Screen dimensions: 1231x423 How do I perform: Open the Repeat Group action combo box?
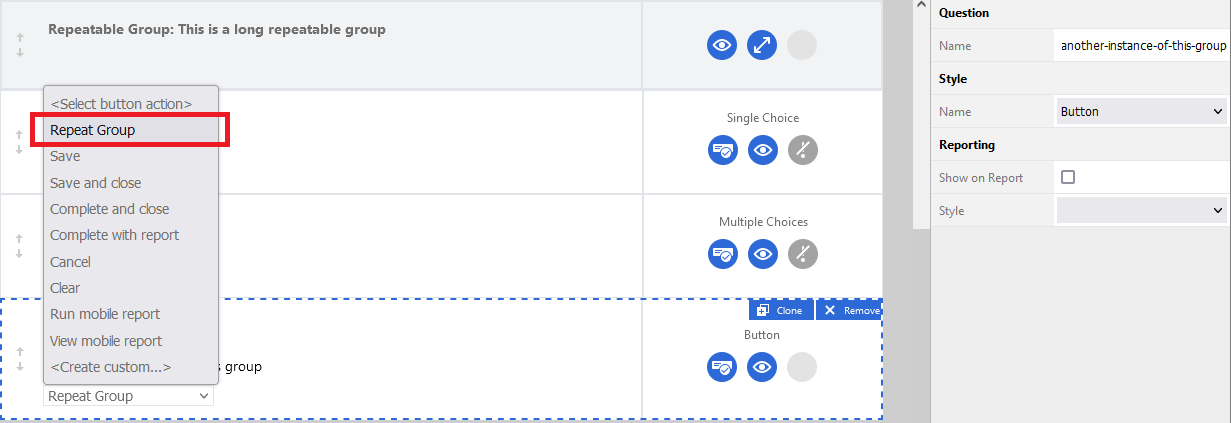point(129,396)
